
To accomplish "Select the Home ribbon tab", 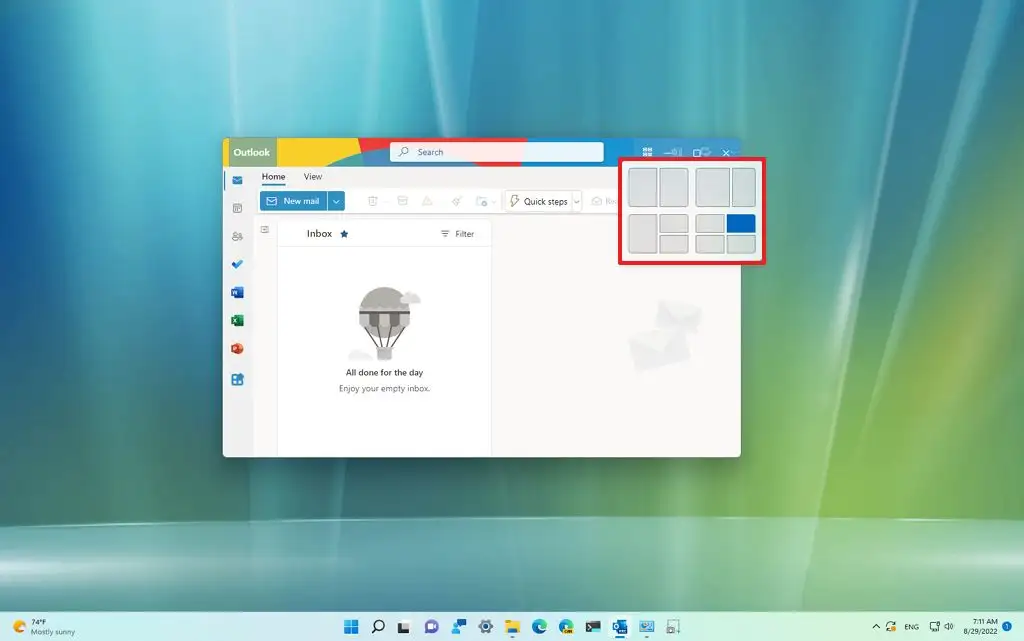I will [273, 176].
